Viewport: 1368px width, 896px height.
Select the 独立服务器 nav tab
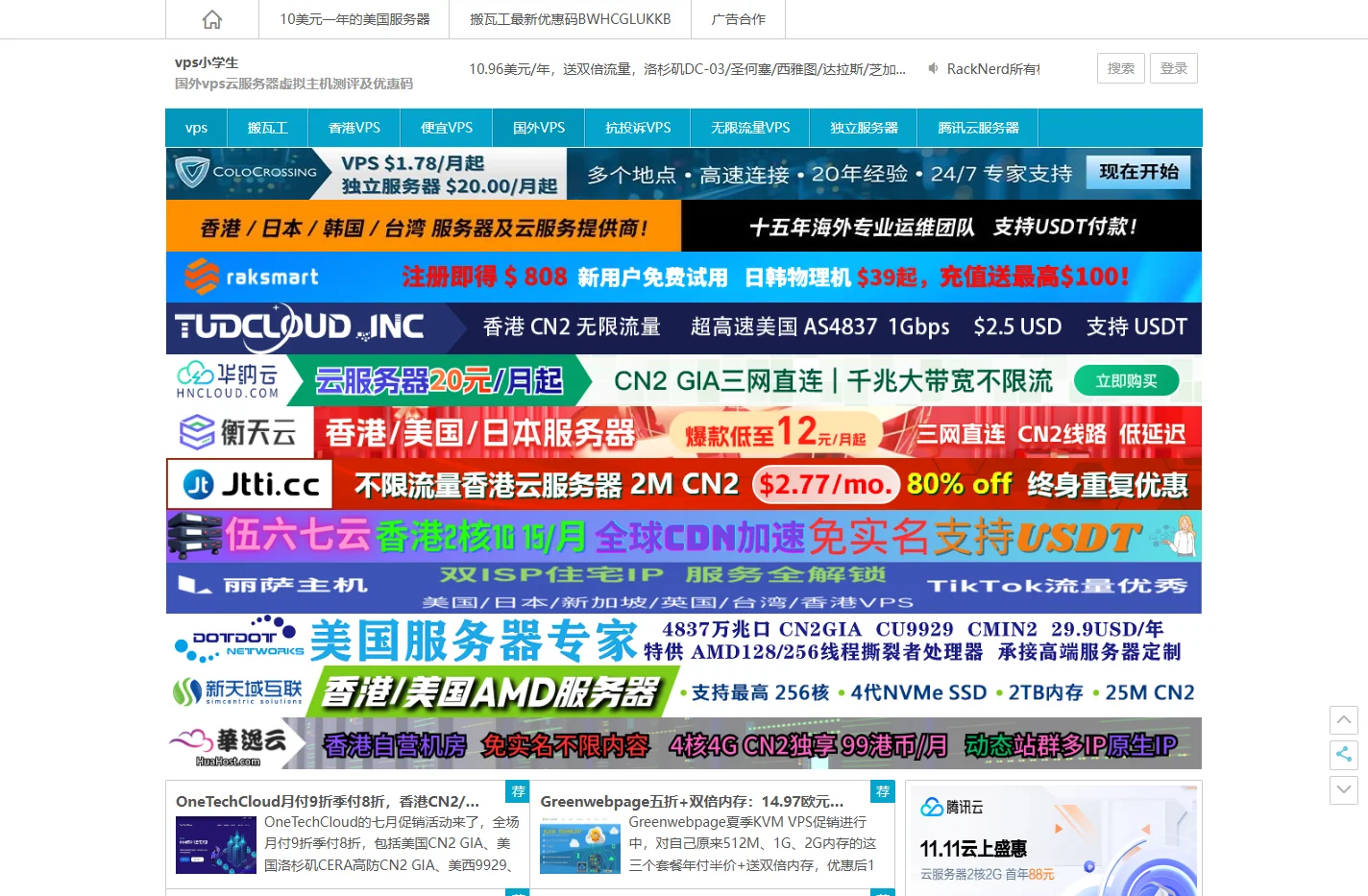coord(864,128)
